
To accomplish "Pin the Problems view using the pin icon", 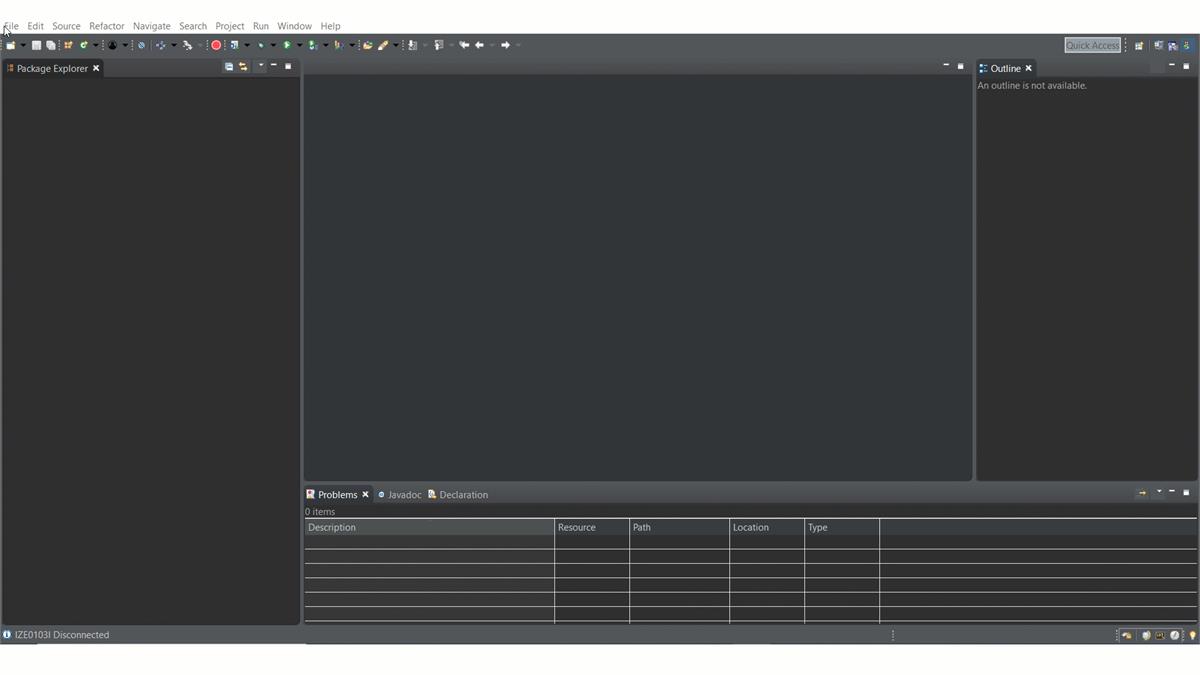I will pyautogui.click(x=1142, y=492).
